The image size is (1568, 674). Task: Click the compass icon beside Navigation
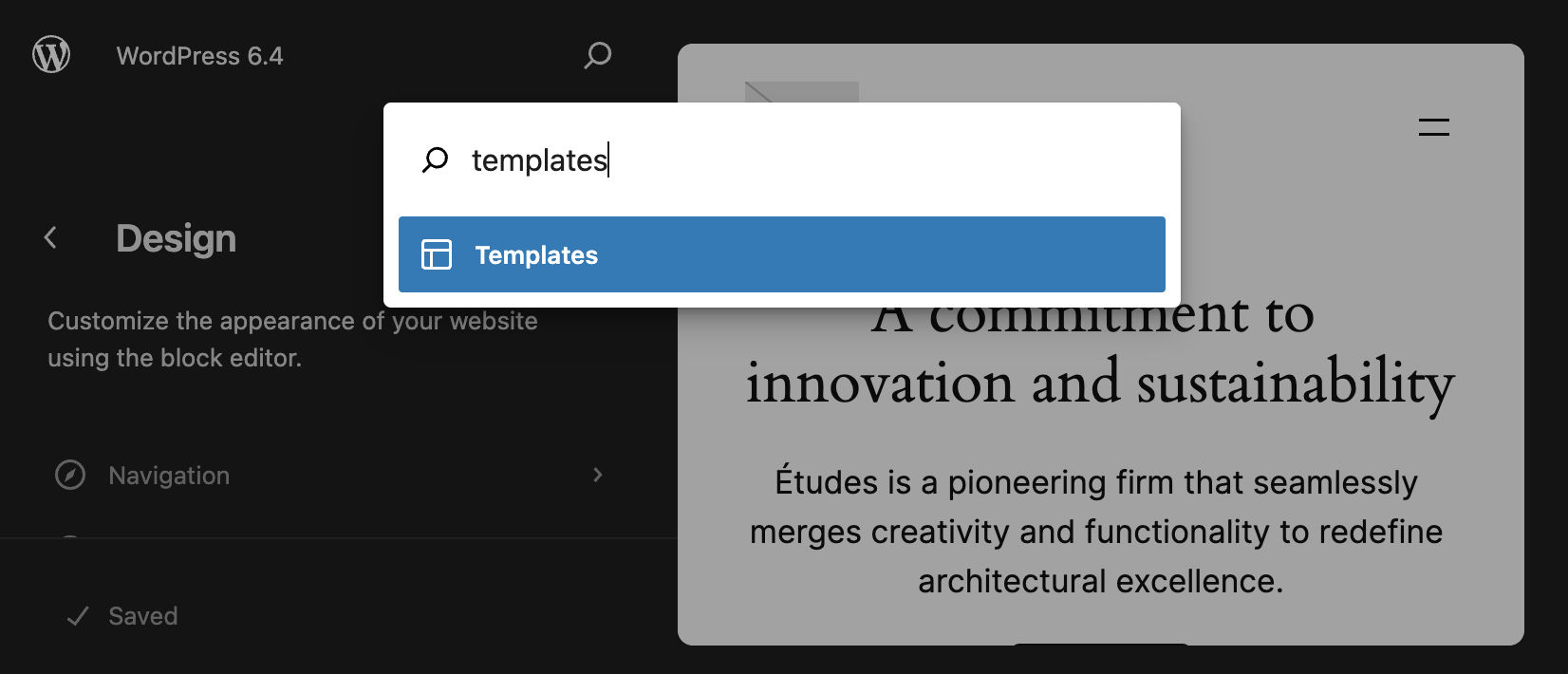pyautogui.click(x=69, y=476)
